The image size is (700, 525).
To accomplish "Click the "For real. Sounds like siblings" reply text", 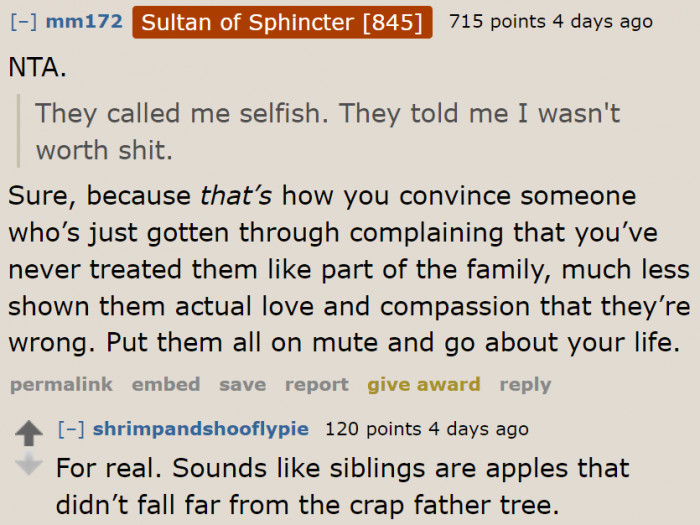I will coord(342,484).
